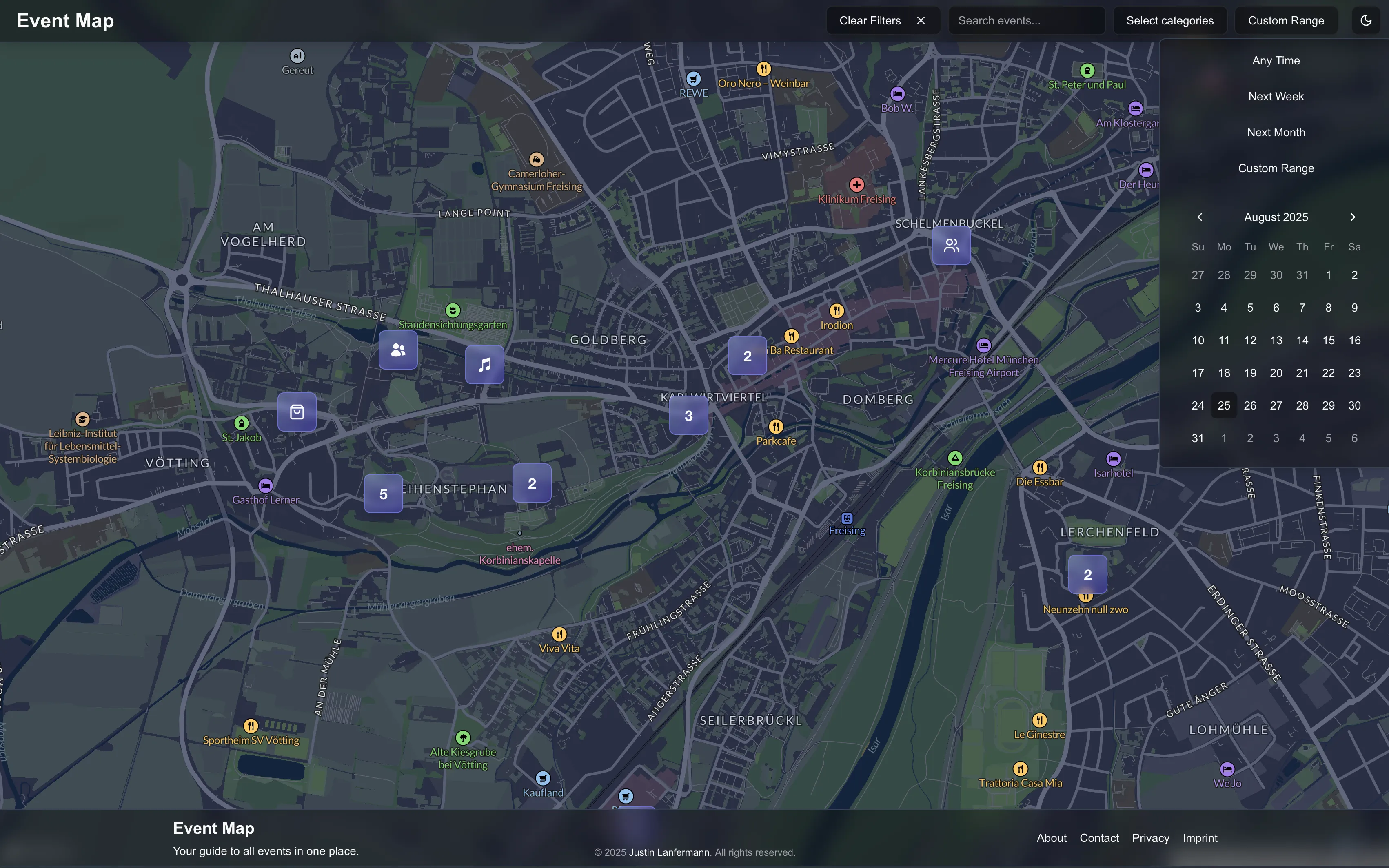Select Next Week from the date options

[x=1276, y=96]
